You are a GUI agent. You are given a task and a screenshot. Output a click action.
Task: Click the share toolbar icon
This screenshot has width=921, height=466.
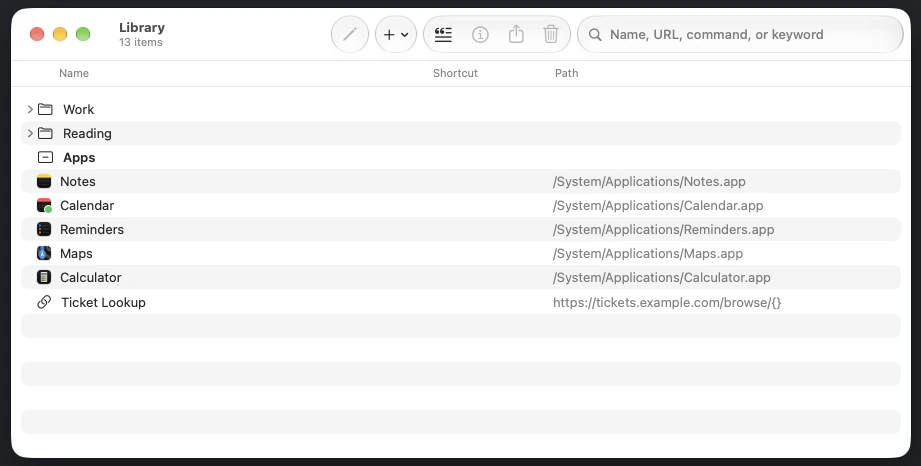516,34
